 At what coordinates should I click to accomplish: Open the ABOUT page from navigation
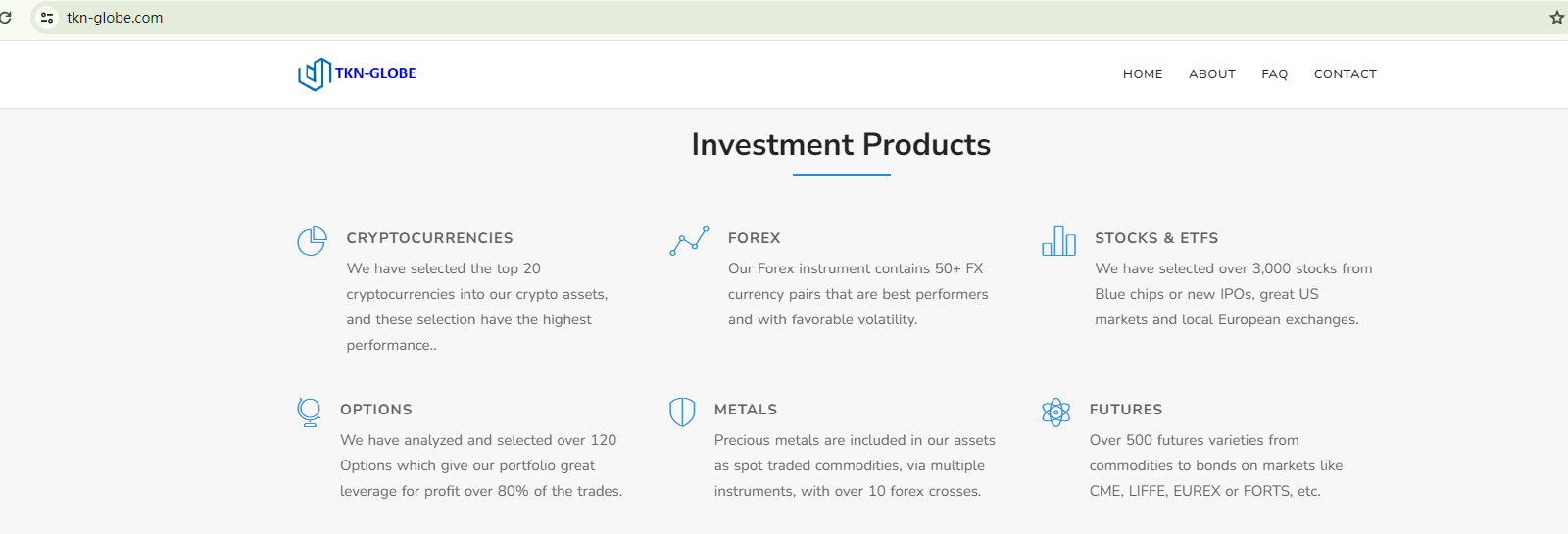[x=1212, y=74]
